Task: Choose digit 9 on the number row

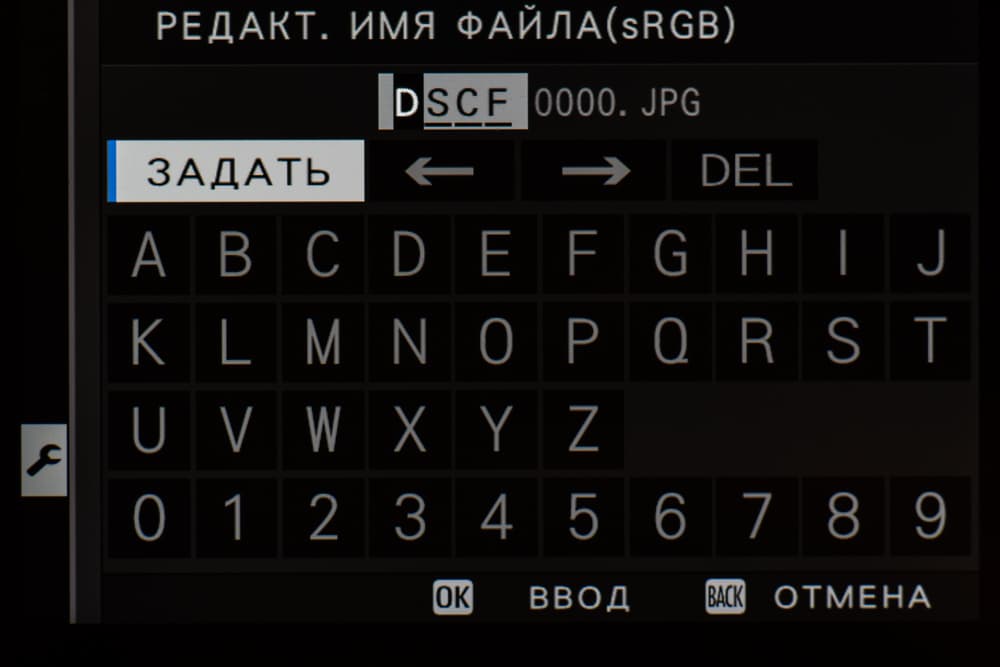Action: point(930,517)
